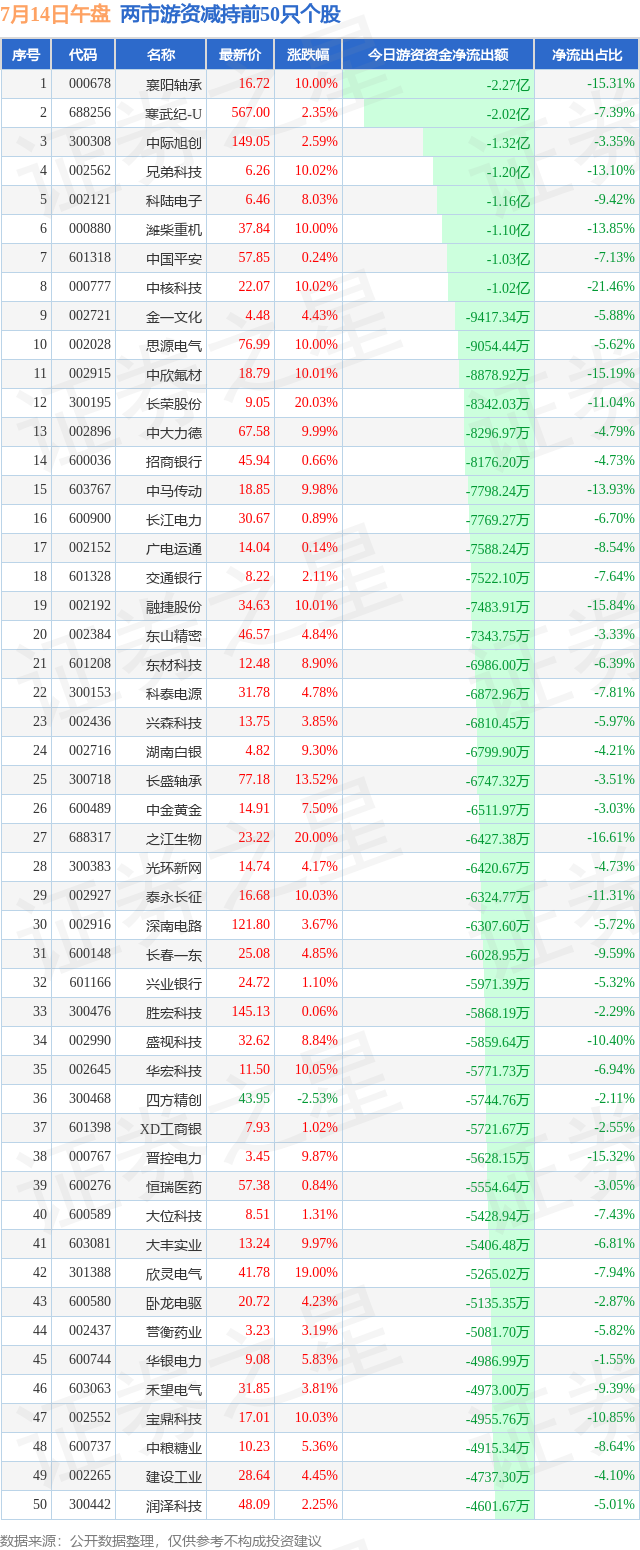Click the 名称 column header
The height and width of the screenshot is (1550, 640).
pos(161,55)
